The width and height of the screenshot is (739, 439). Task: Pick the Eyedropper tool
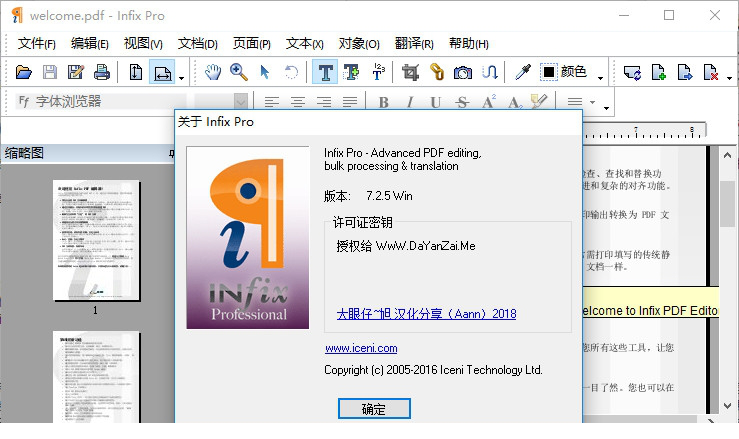[x=522, y=72]
